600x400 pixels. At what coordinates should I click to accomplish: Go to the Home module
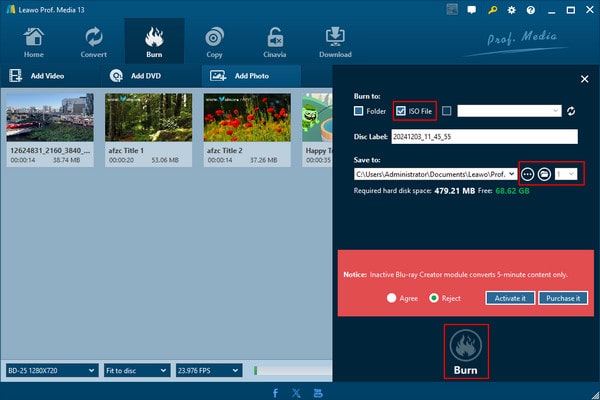(33, 41)
